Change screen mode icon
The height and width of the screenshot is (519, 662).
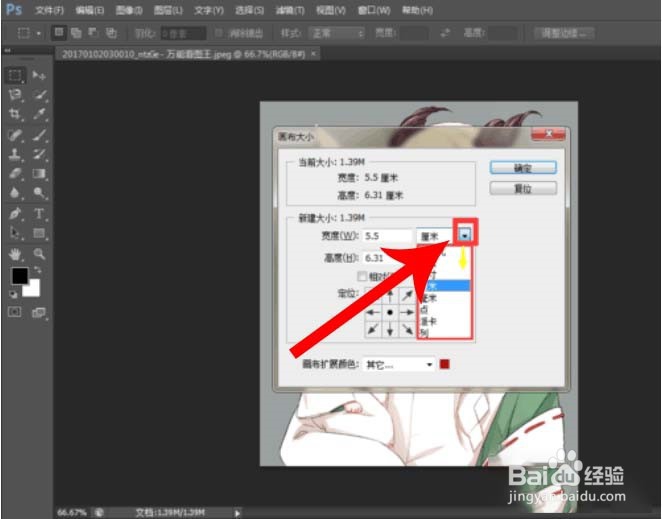(x=39, y=312)
